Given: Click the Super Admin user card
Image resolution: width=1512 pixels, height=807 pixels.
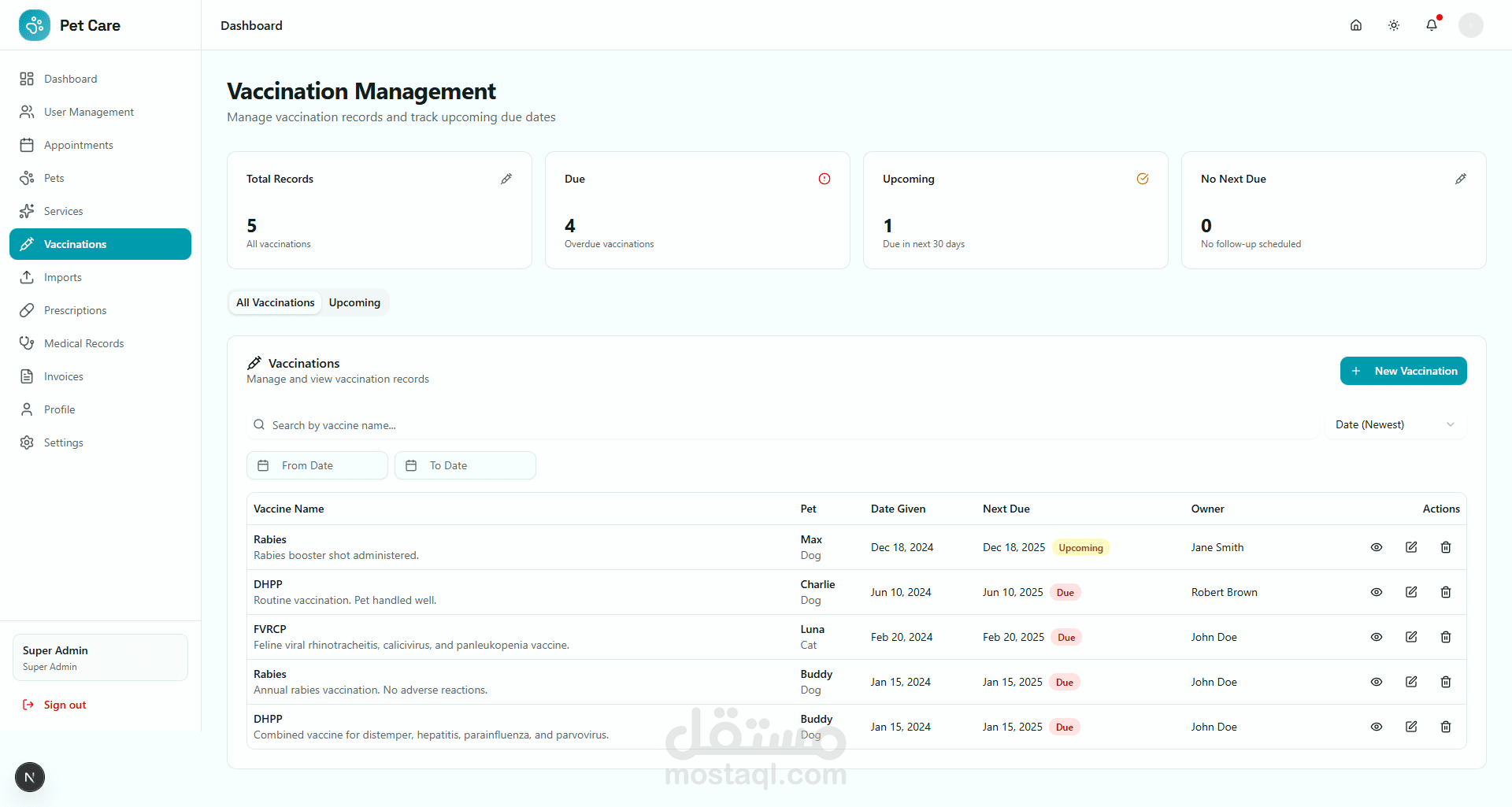Looking at the screenshot, I should click(100, 657).
